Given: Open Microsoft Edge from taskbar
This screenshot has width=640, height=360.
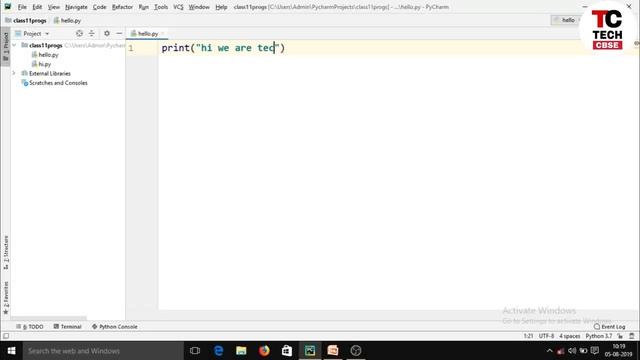Looking at the screenshot, I should [218, 351].
